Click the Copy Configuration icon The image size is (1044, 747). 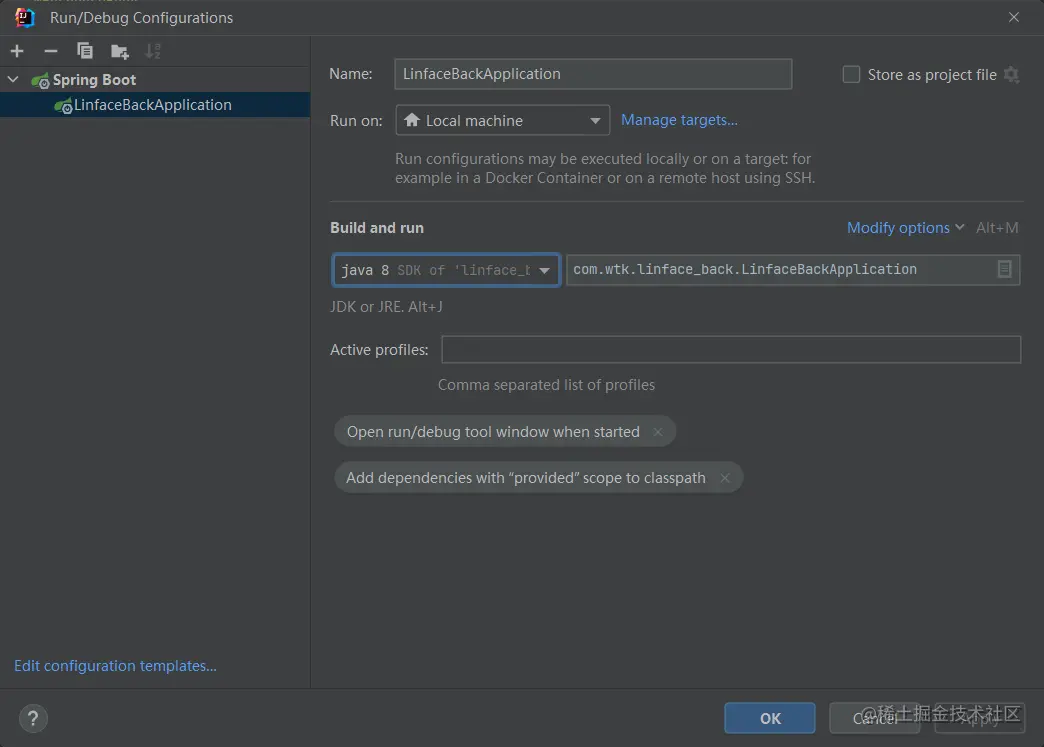85,51
